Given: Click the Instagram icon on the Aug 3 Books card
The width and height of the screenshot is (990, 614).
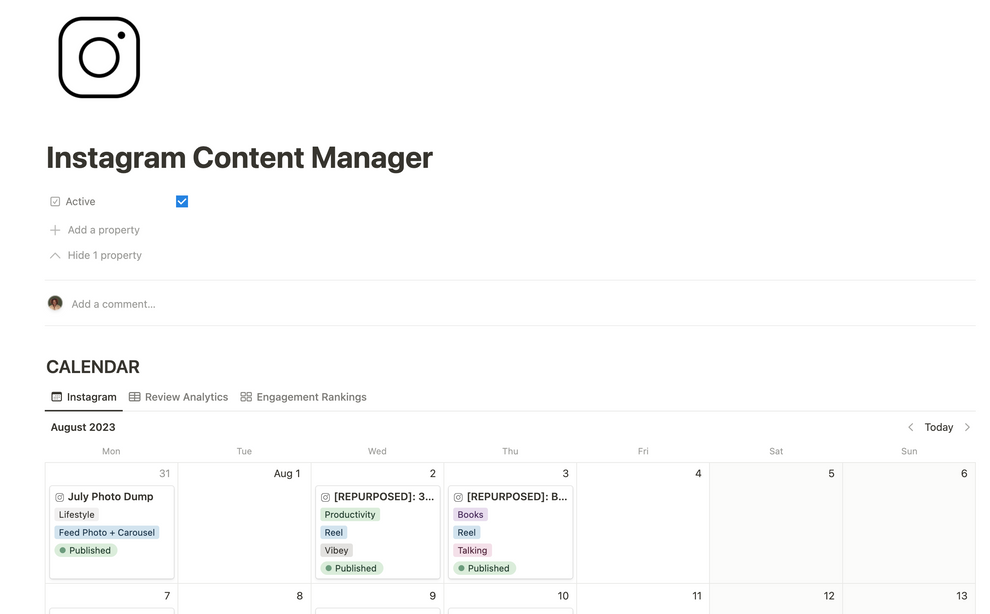Looking at the screenshot, I should (458, 496).
